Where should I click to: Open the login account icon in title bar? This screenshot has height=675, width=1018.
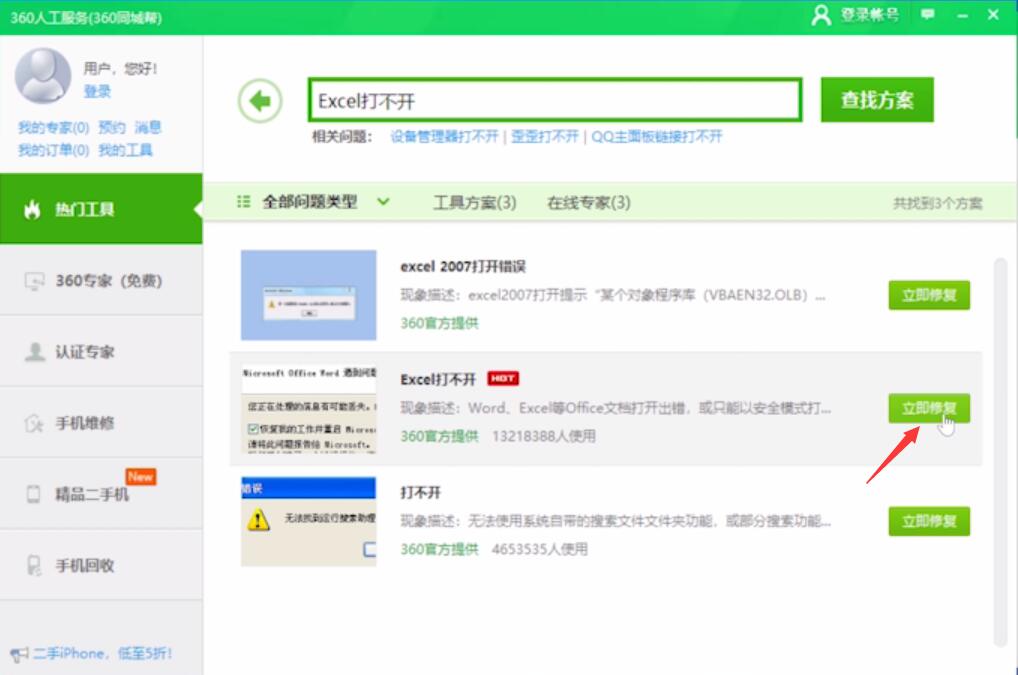pos(821,15)
